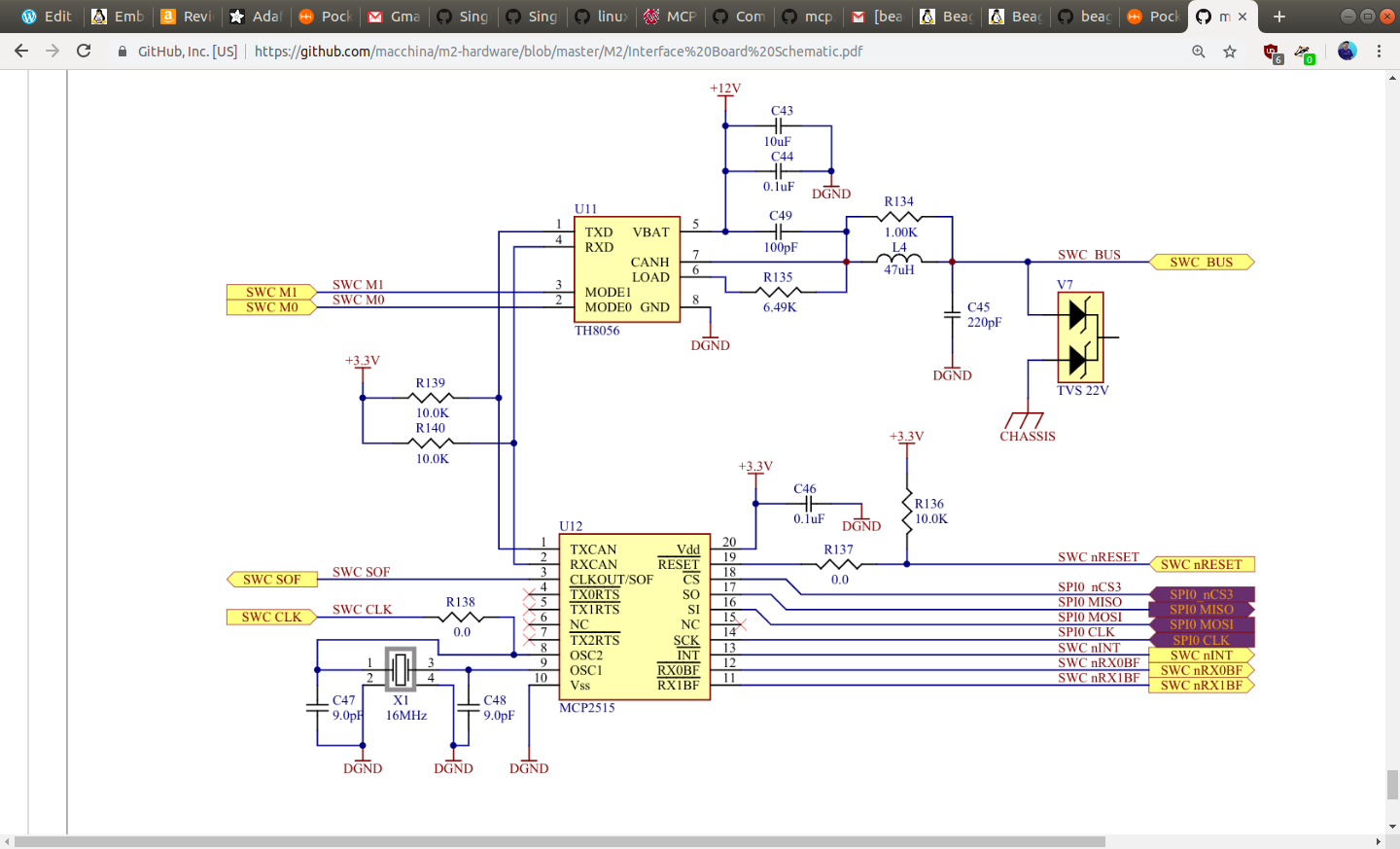Screen dimensions: 1400x849
Task: Click the SPI0 CLK purple port
Action: [1202, 640]
